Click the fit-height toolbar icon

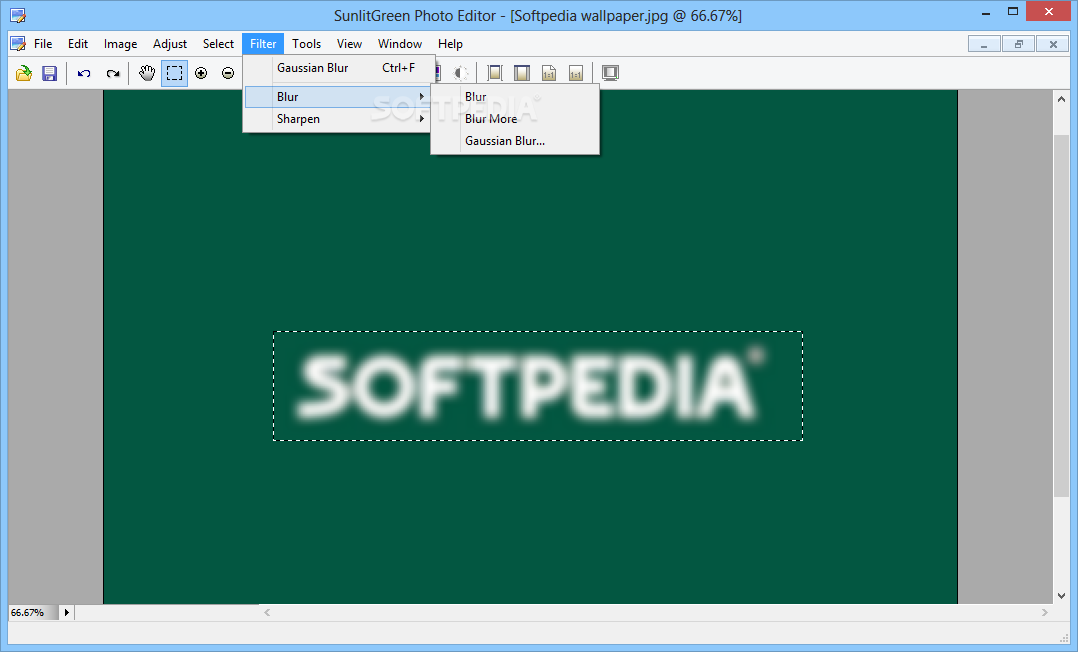click(522, 73)
